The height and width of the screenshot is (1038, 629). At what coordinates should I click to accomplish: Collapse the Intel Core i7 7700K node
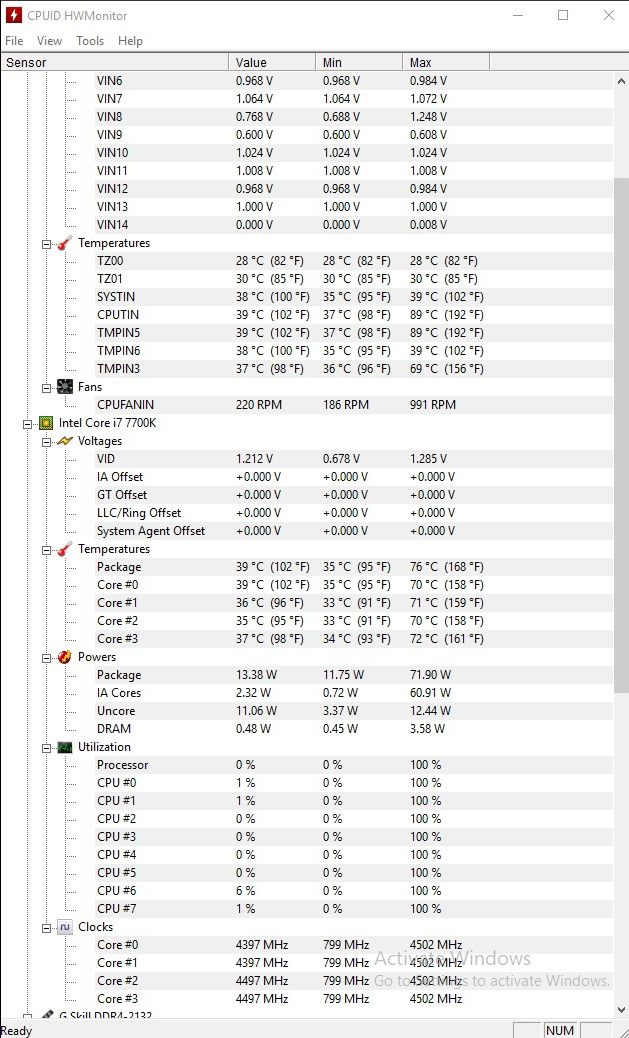click(x=27, y=423)
